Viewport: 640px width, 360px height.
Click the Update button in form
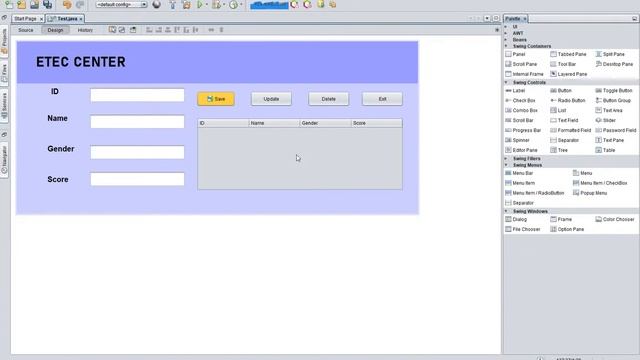pyautogui.click(x=271, y=99)
